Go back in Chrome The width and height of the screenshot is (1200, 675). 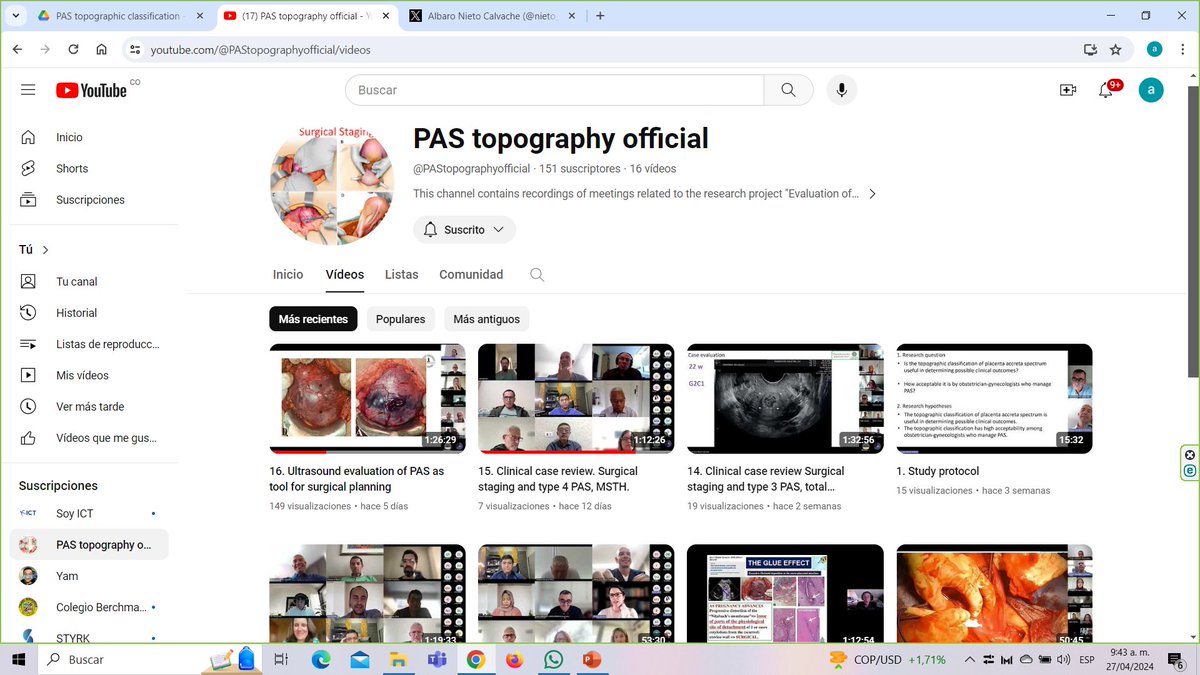pyautogui.click(x=17, y=49)
